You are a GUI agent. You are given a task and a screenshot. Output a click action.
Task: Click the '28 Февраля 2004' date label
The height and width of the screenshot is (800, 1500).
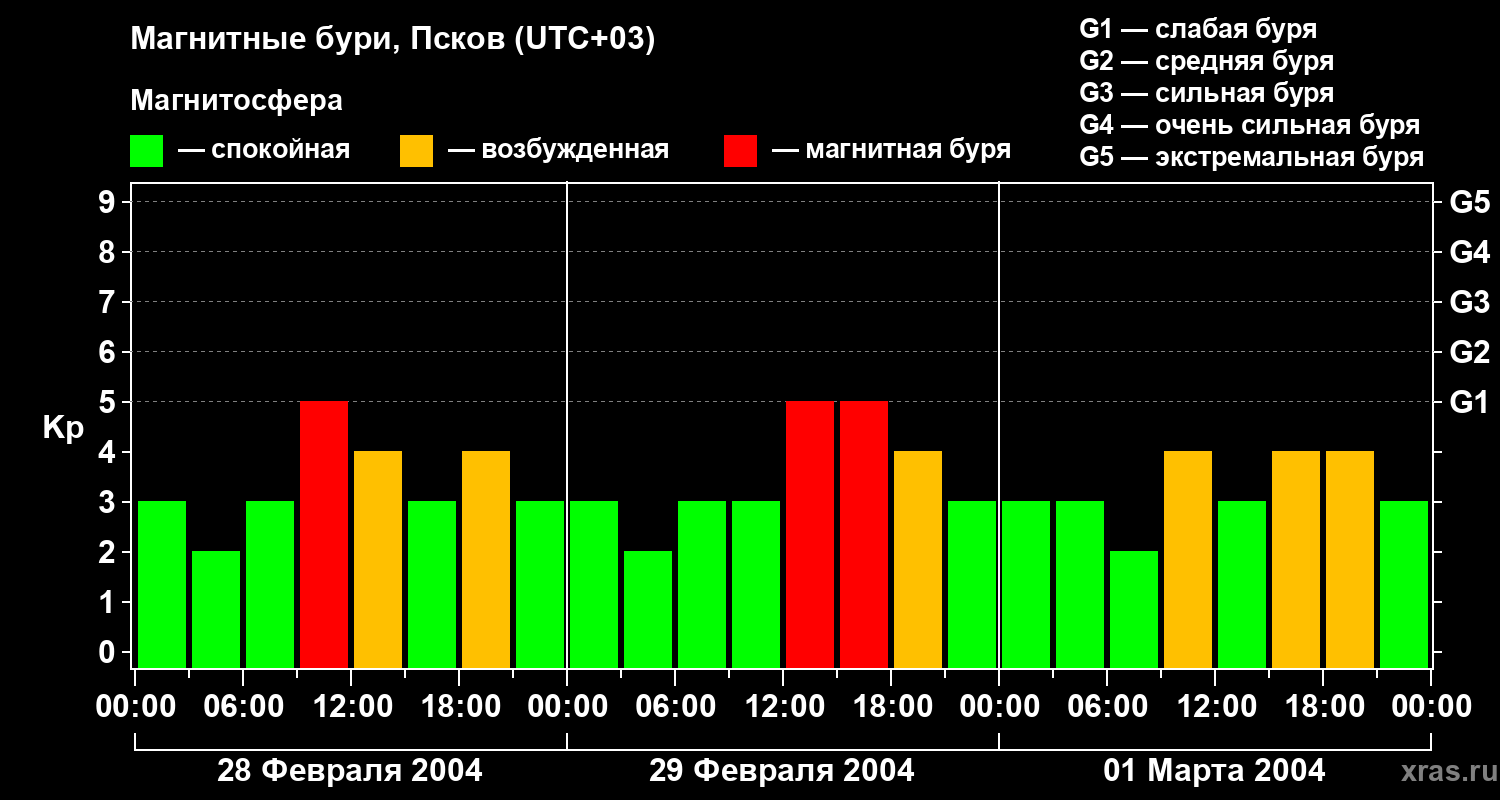(350, 771)
